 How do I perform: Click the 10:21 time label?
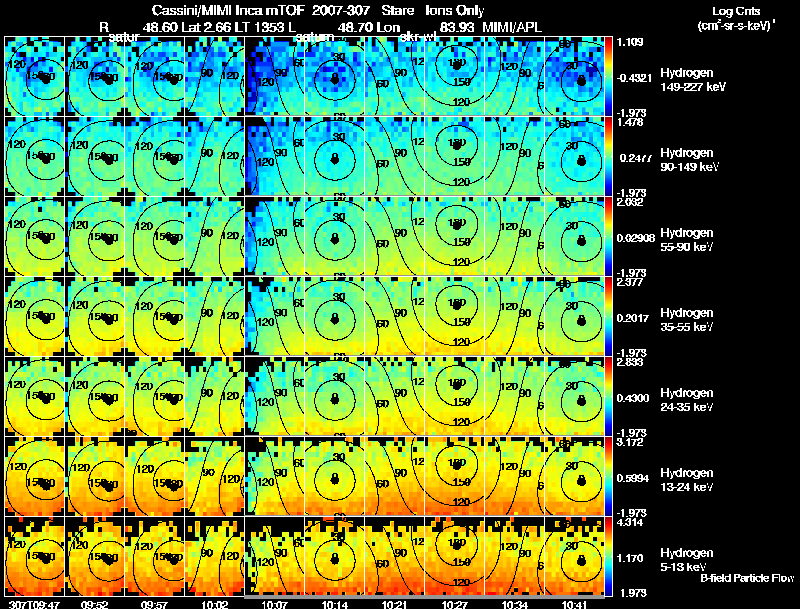click(x=395, y=604)
